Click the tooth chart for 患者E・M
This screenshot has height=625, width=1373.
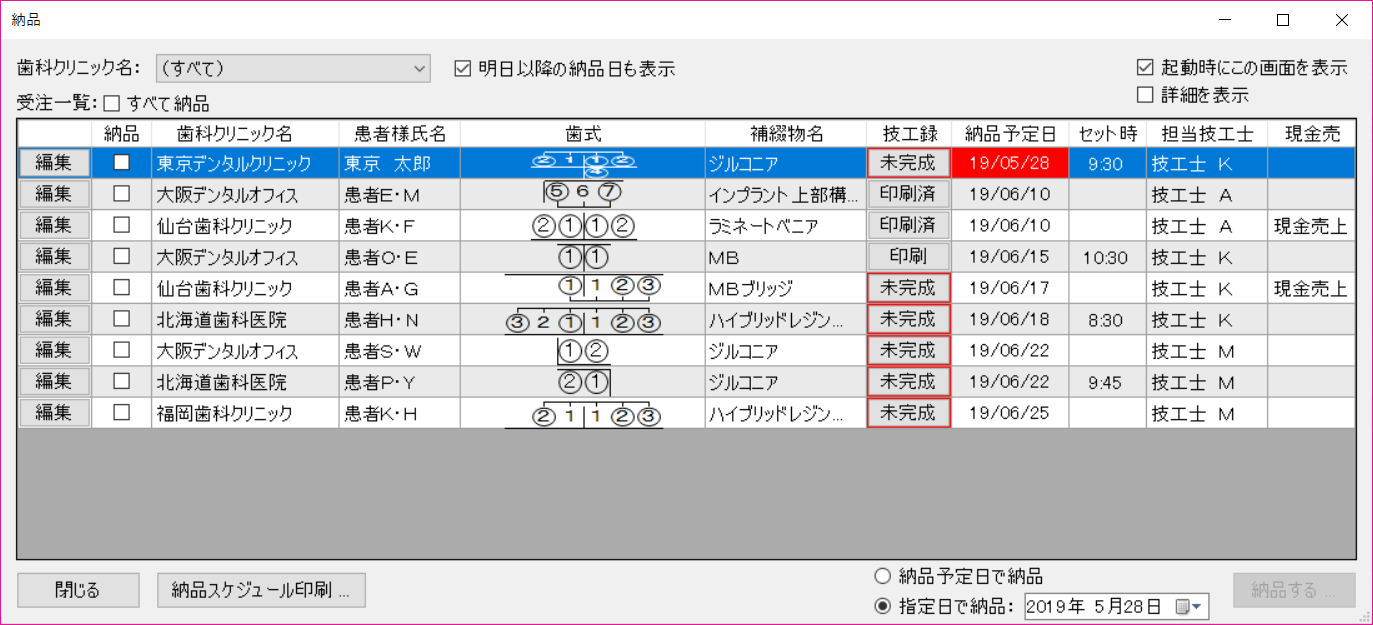tap(583, 194)
